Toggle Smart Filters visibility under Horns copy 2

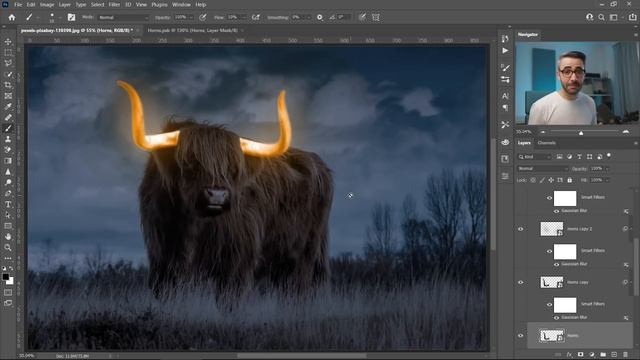click(x=549, y=251)
